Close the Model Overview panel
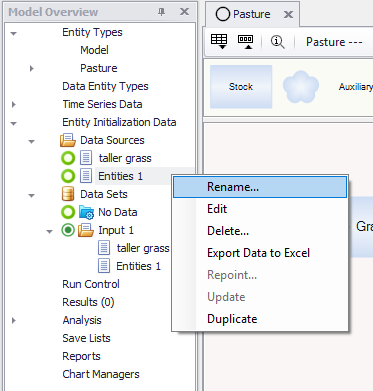 pyautogui.click(x=184, y=12)
